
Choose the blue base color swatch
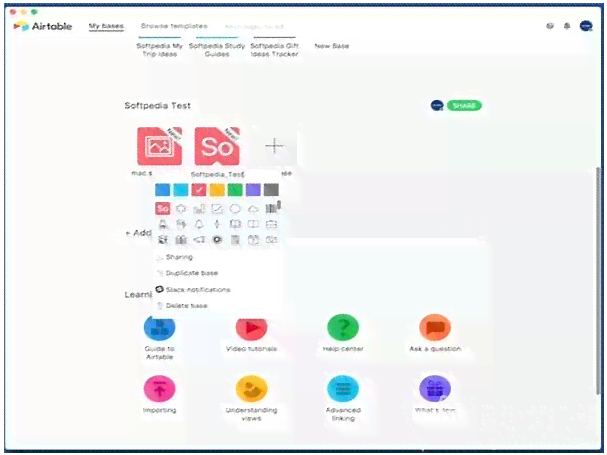163,190
